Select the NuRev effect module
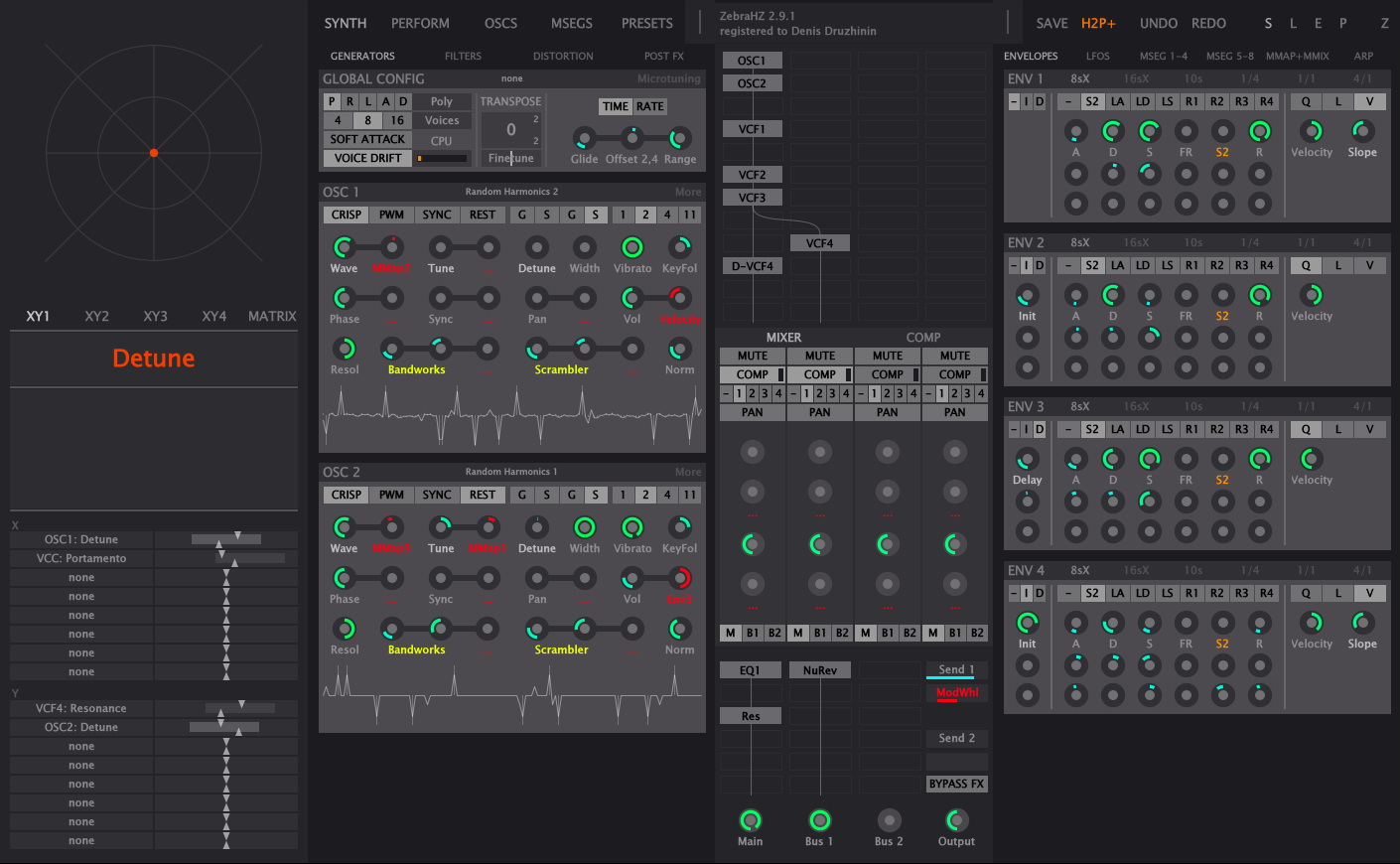Image resolution: width=1400 pixels, height=864 pixels. (x=819, y=670)
